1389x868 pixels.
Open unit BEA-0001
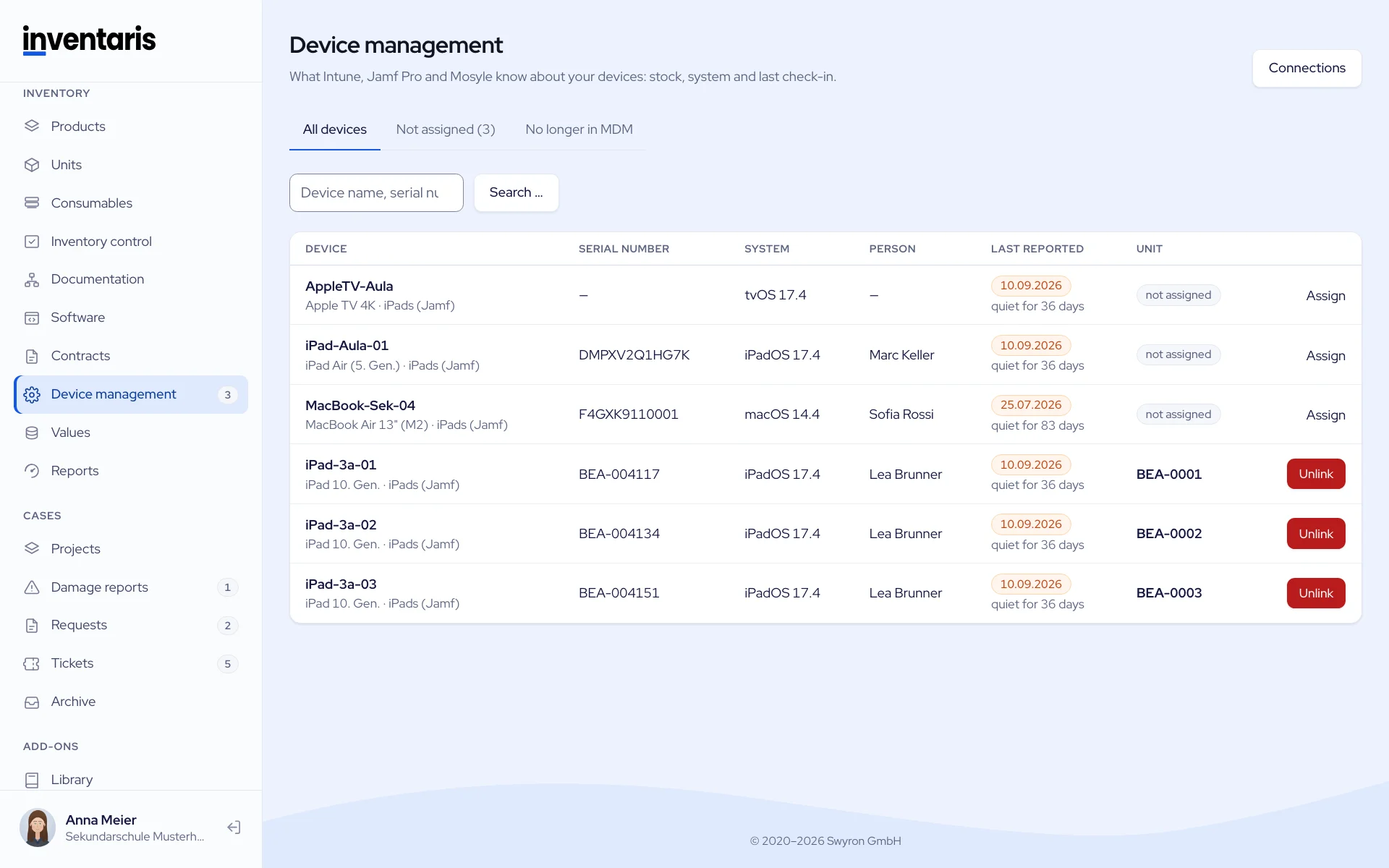pos(1168,474)
